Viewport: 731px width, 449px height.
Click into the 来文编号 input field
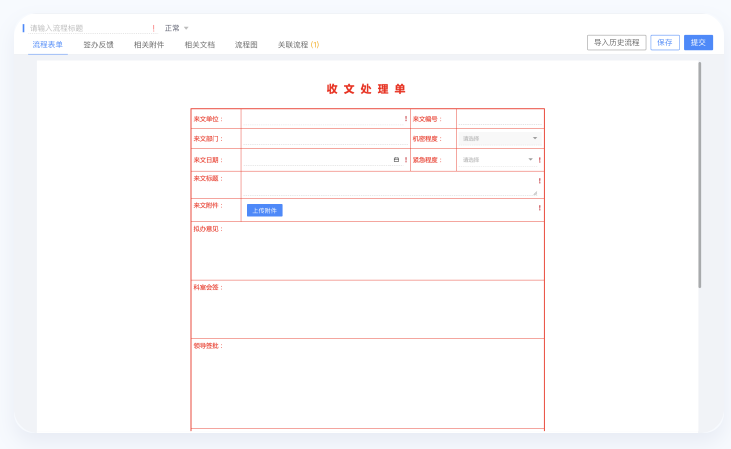[499, 118]
